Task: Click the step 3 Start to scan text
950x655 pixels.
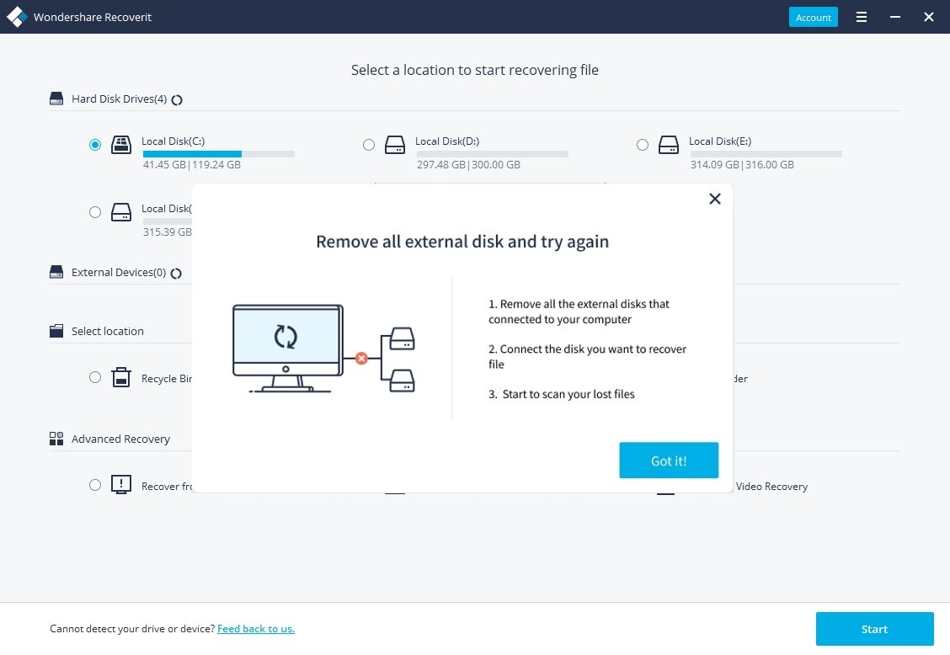Action: [562, 394]
